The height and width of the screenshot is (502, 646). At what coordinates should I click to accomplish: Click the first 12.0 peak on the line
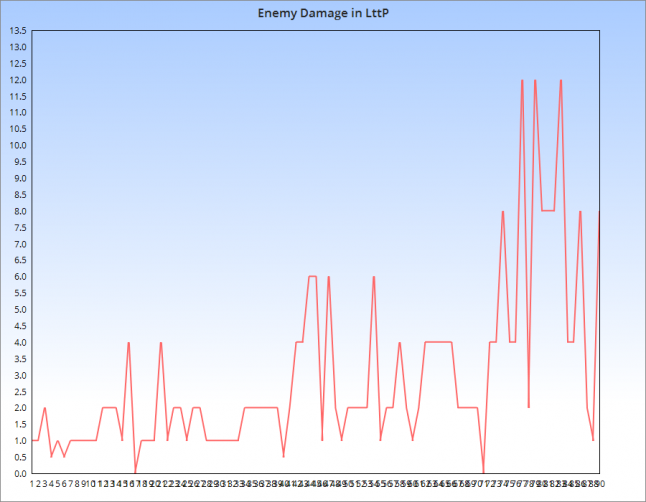point(522,80)
